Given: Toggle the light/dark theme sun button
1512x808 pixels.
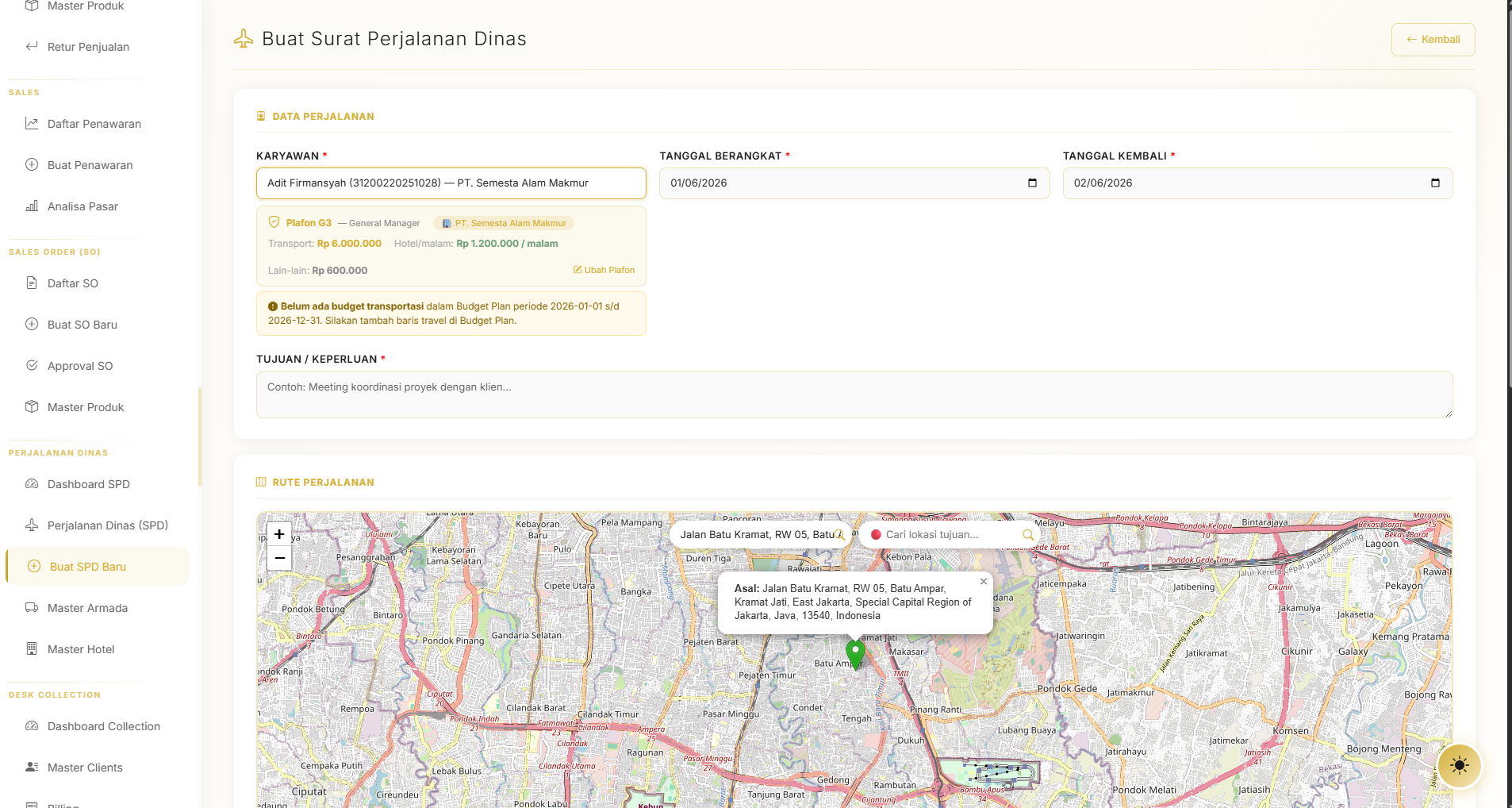Looking at the screenshot, I should (x=1459, y=766).
